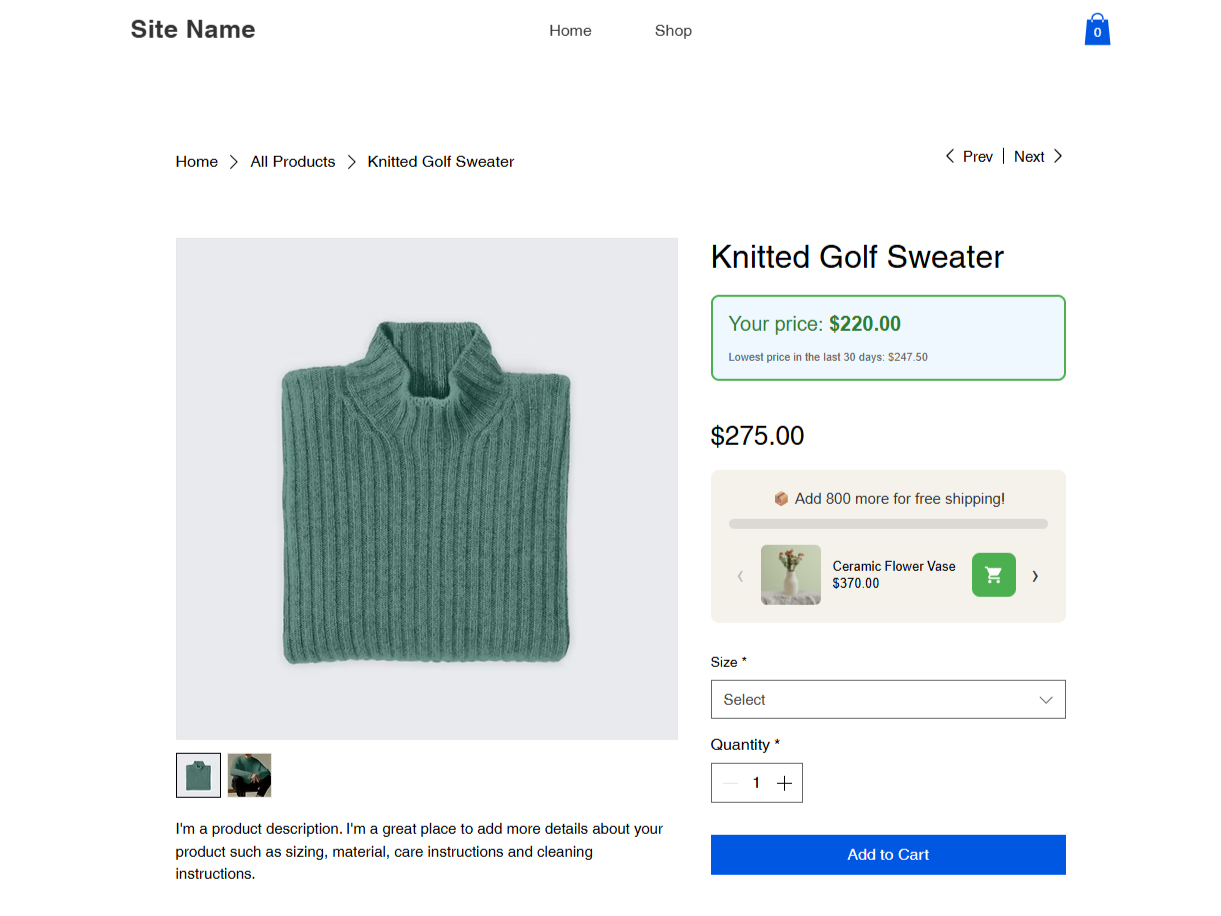Select the model wearing sweater thumbnail

point(249,775)
